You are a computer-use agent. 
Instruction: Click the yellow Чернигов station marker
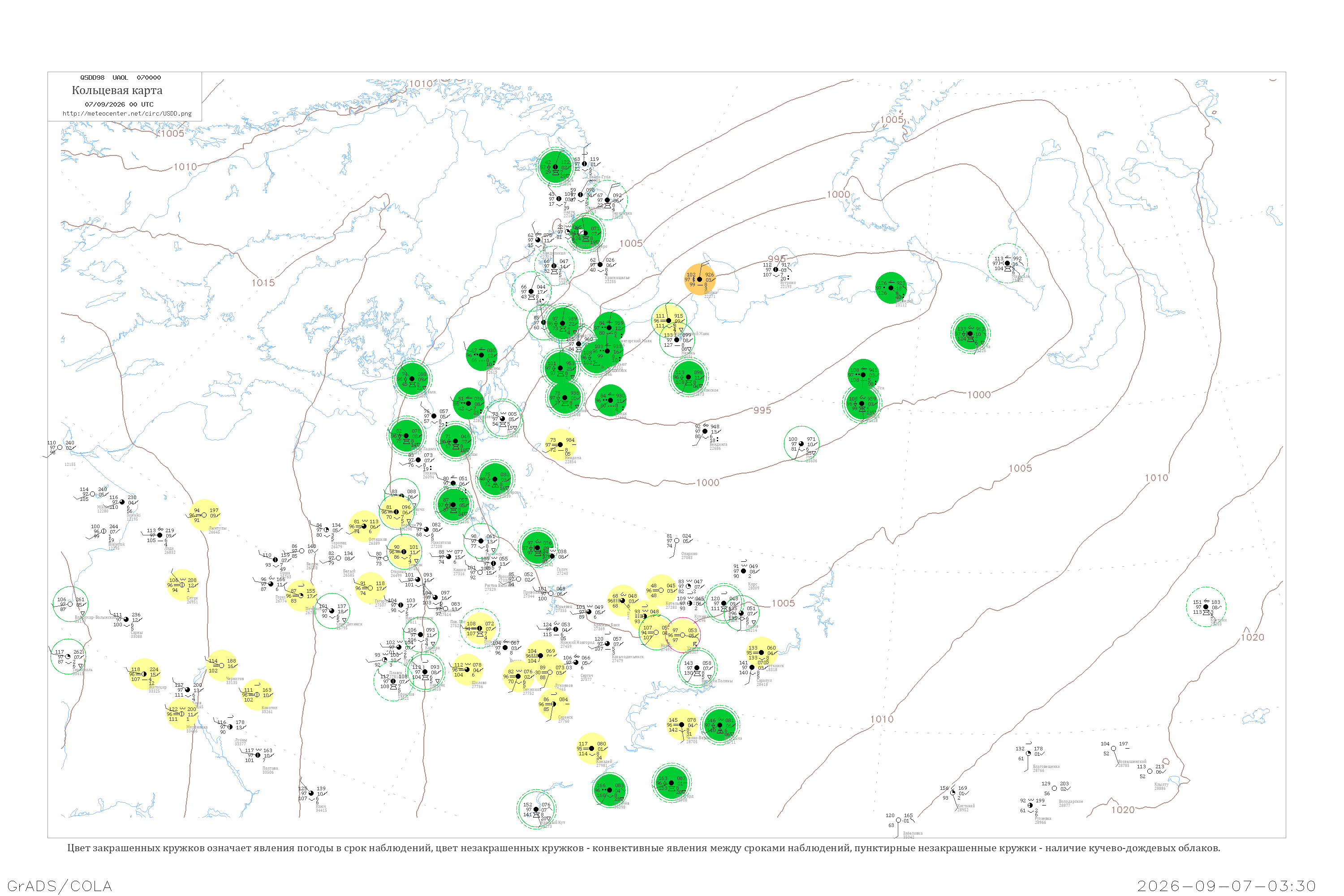pyautogui.click(x=222, y=665)
